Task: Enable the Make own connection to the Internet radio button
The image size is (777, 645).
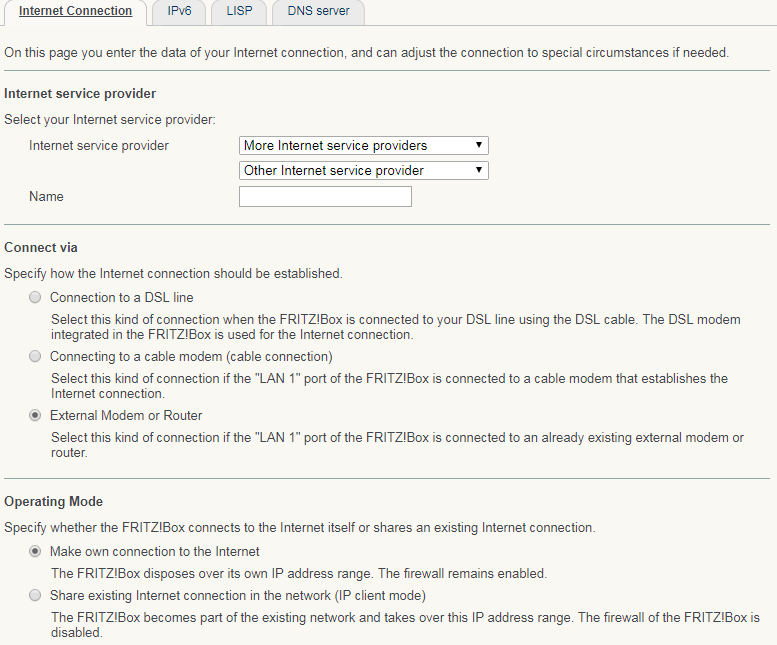Action: tap(36, 552)
